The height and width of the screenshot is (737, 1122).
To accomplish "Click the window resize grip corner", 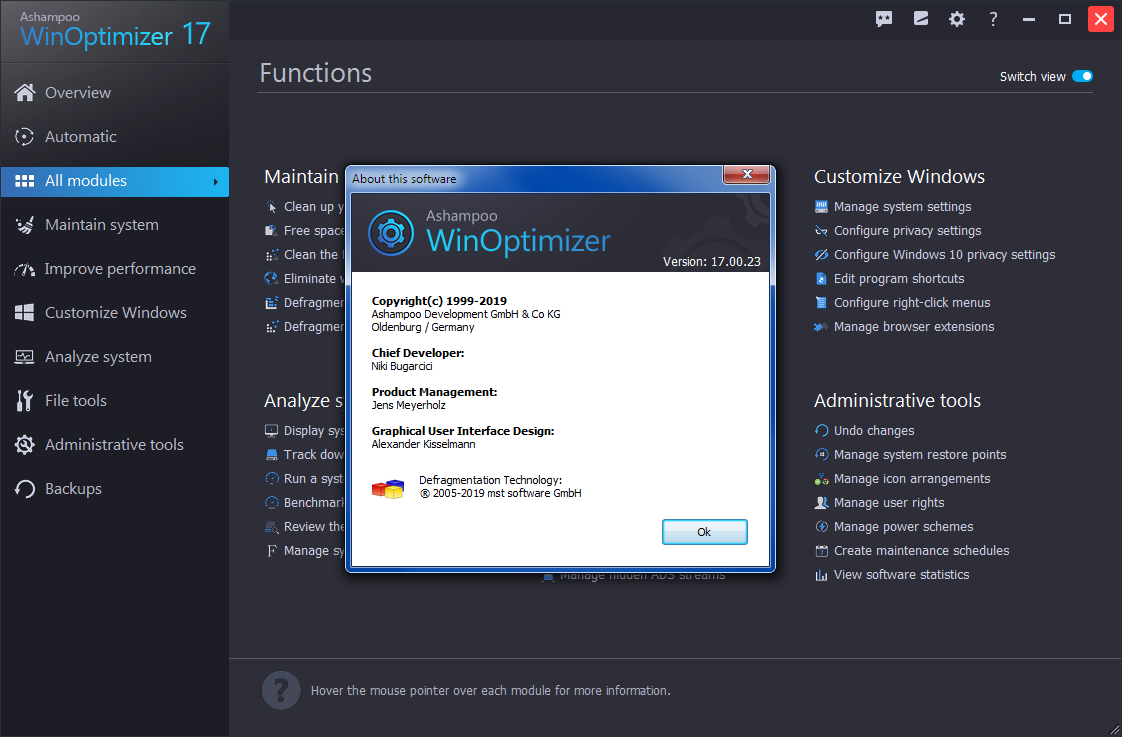I will coord(1114,729).
